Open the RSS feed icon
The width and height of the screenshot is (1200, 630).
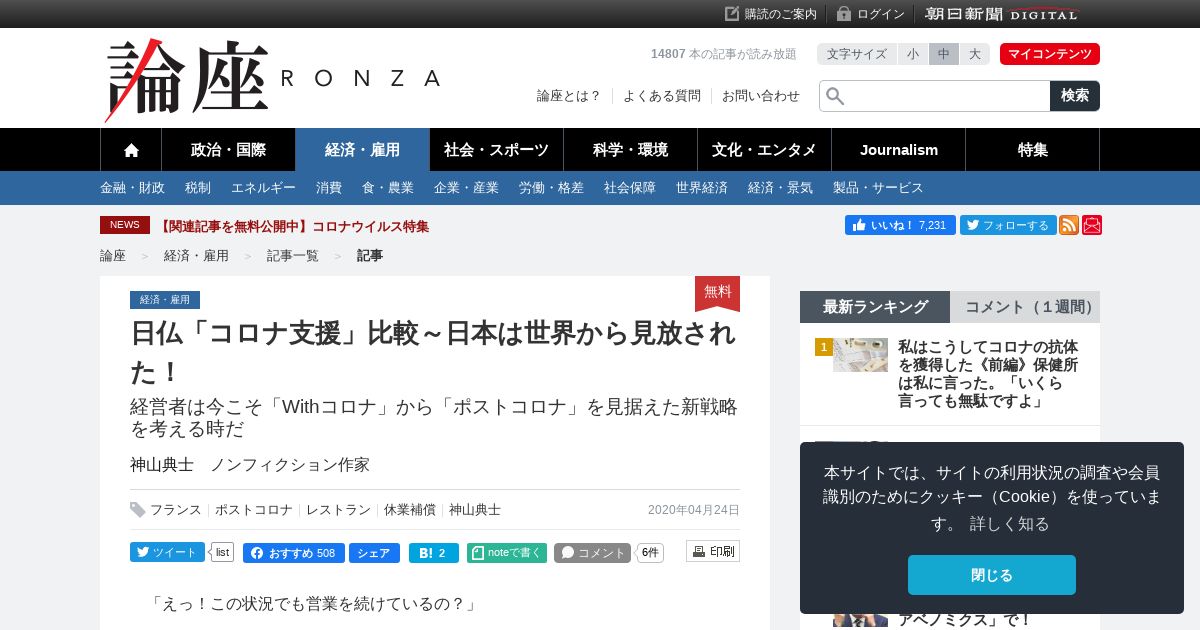1069,225
